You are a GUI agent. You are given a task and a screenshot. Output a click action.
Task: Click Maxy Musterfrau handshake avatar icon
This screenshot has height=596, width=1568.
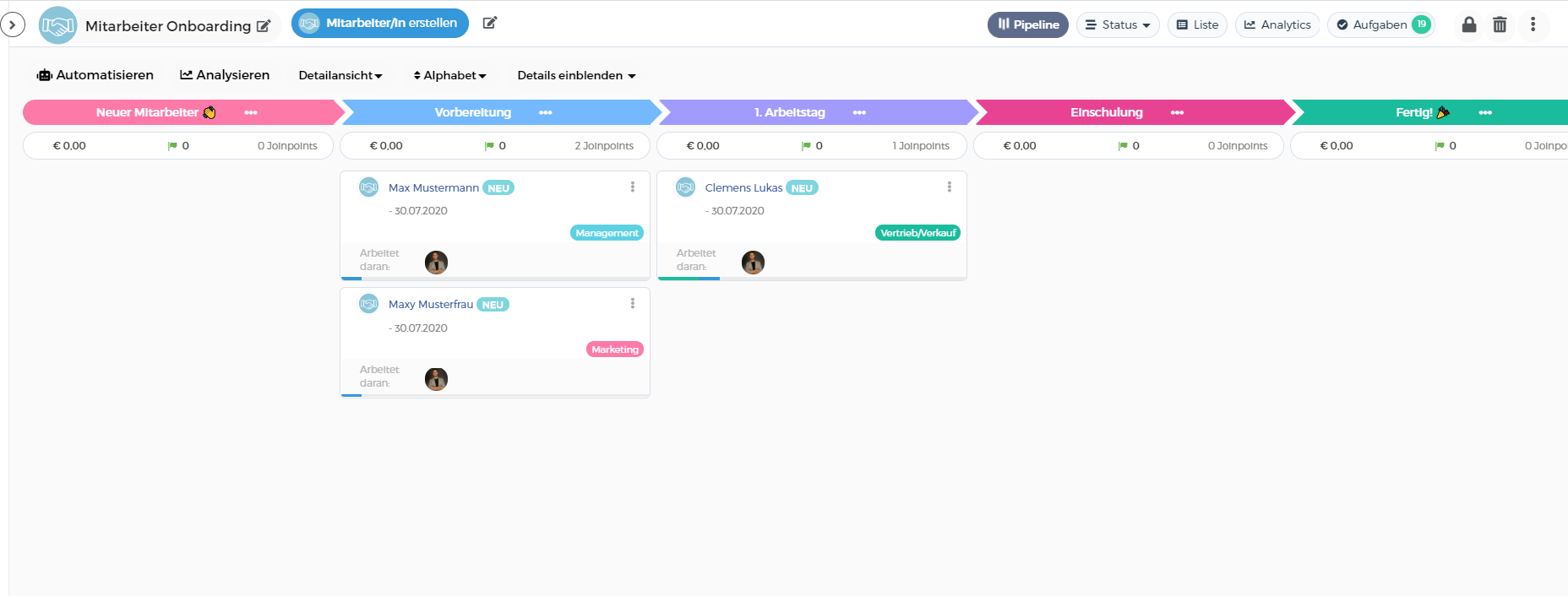(x=369, y=304)
